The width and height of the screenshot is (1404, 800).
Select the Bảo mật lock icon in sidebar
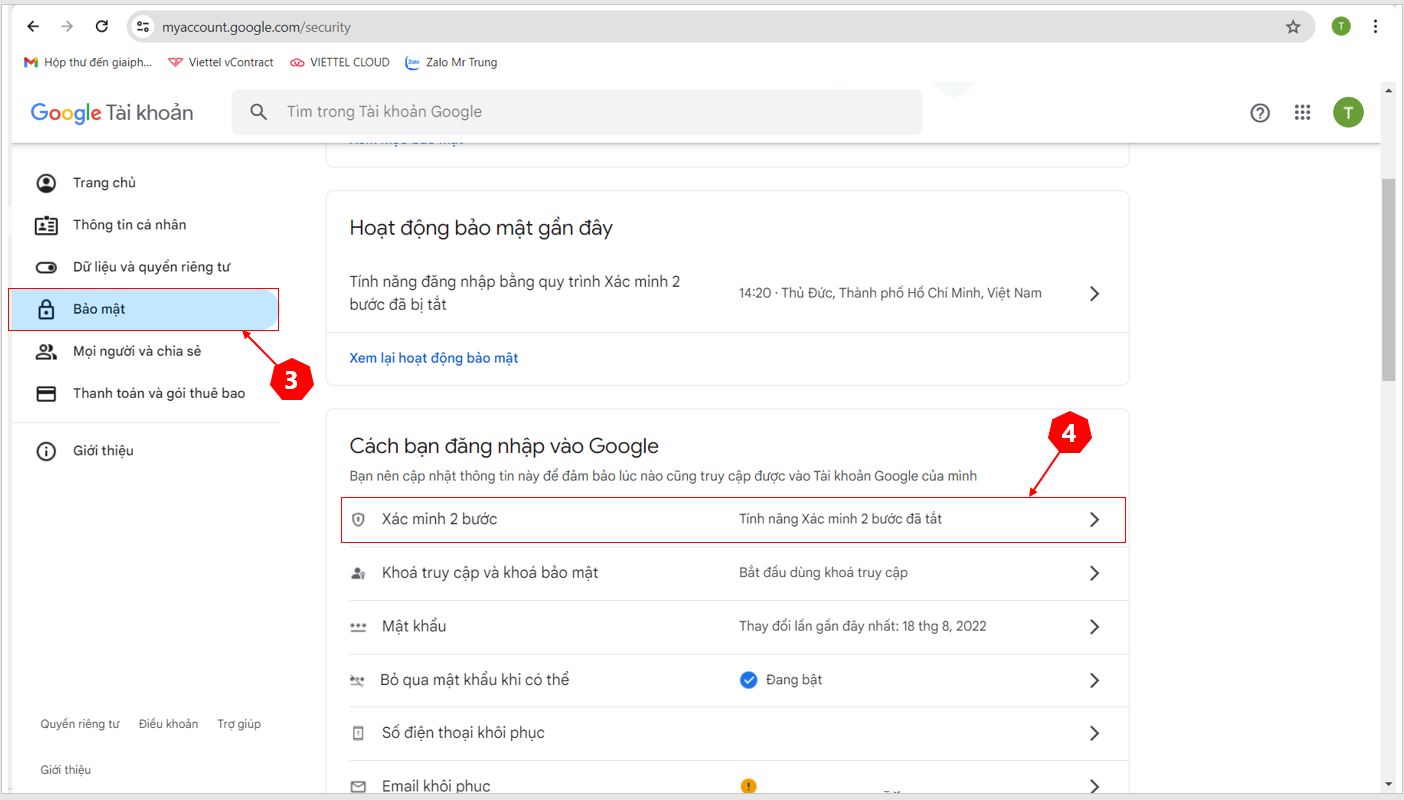pos(46,309)
